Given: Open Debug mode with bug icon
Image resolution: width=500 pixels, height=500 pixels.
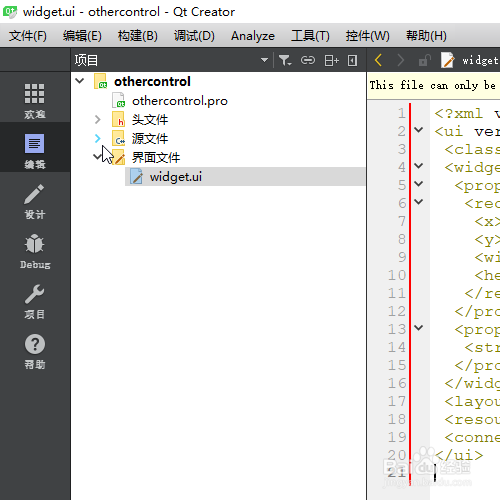Looking at the screenshot, I should tap(35, 251).
